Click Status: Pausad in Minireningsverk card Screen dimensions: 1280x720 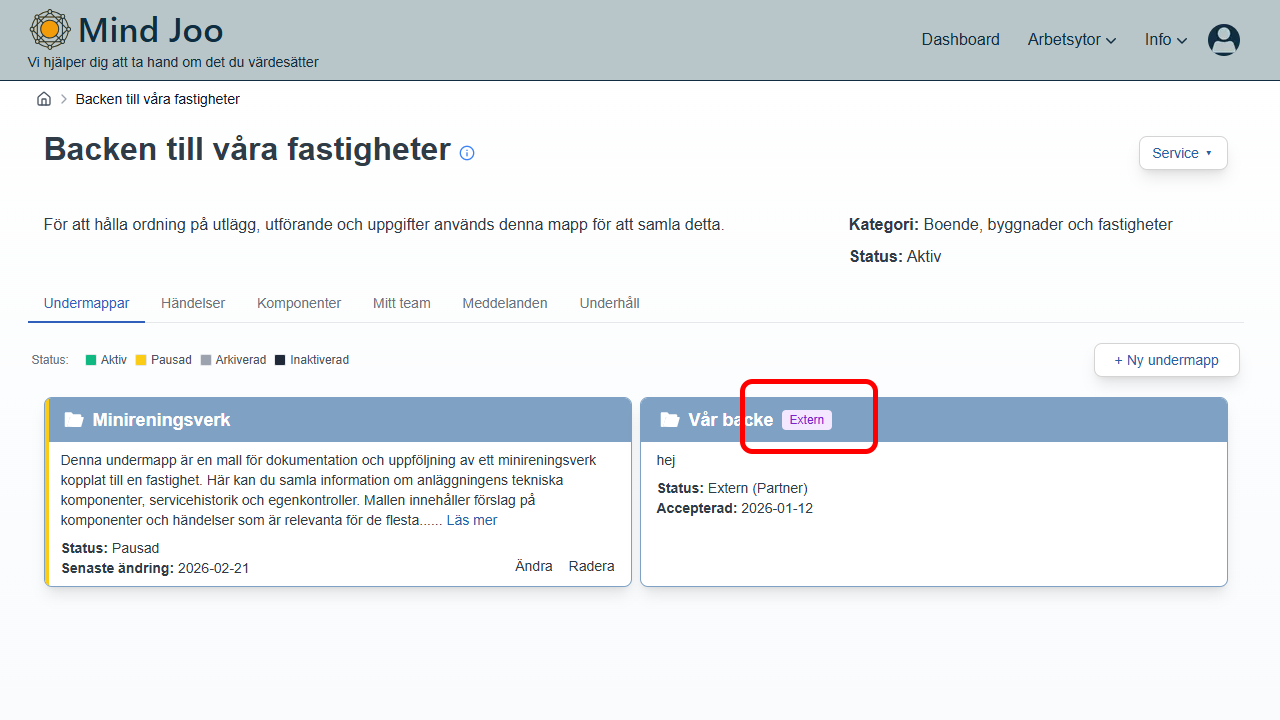pyautogui.click(x=110, y=548)
